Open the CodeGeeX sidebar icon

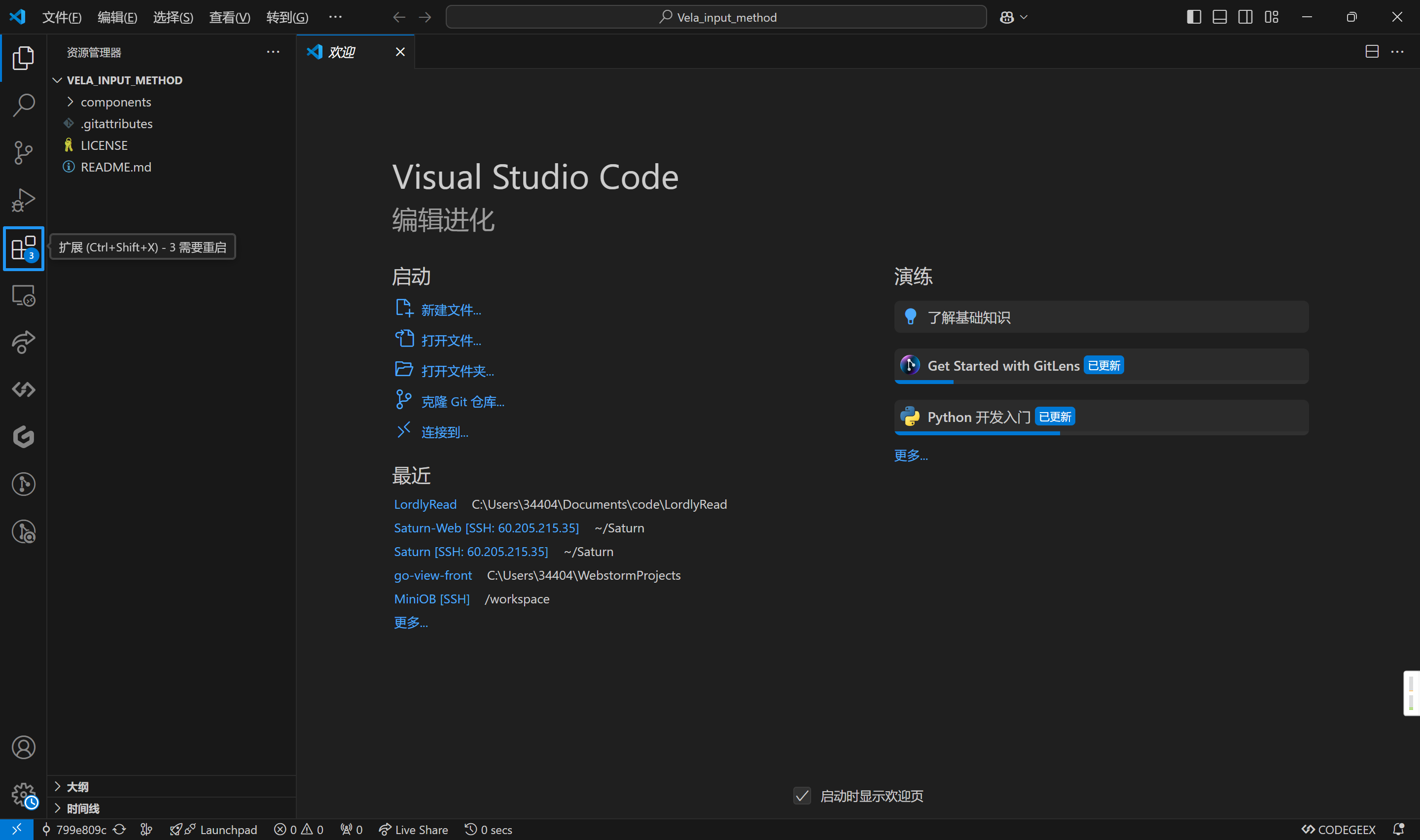23,389
